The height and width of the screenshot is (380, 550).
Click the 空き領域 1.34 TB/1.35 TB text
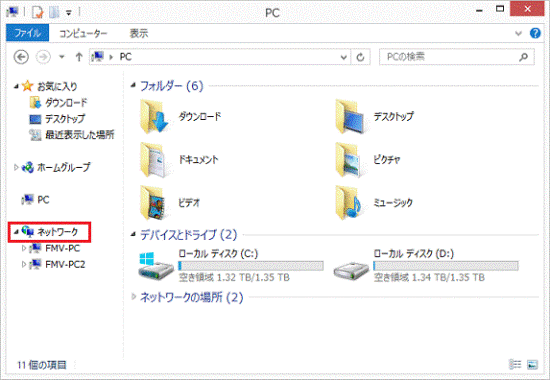tap(429, 278)
